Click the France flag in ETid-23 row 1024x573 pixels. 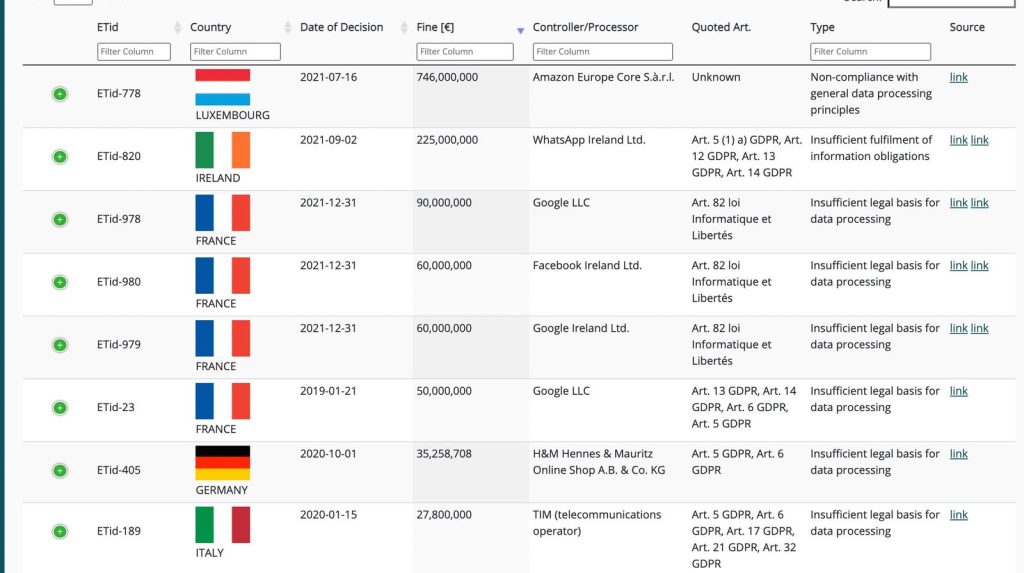(223, 401)
